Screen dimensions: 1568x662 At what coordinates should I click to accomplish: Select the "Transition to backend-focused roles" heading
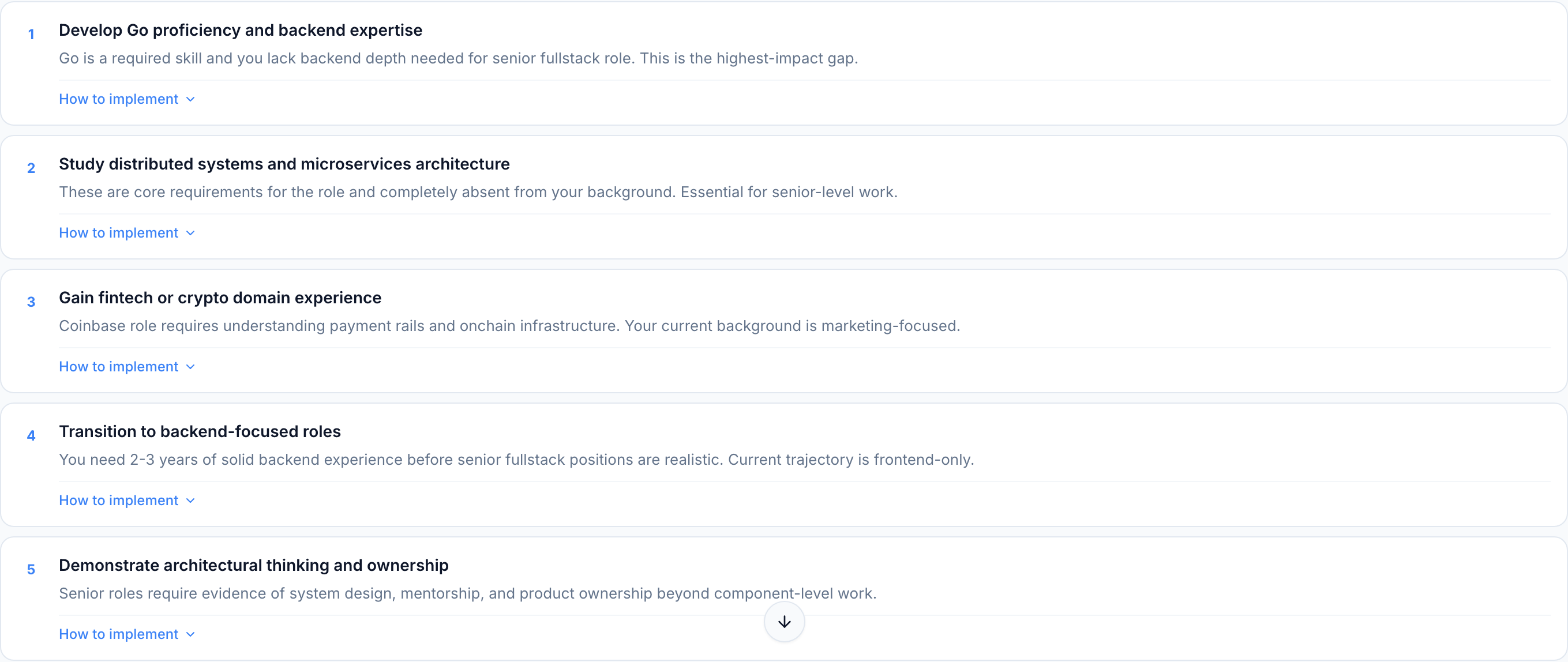tap(200, 432)
